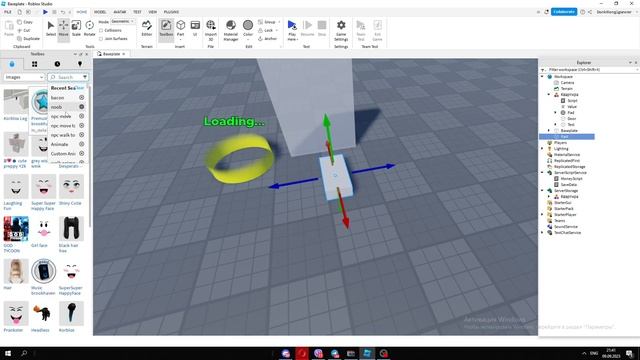Click the Toolbox search field
This screenshot has height=360, width=640.
[68, 77]
